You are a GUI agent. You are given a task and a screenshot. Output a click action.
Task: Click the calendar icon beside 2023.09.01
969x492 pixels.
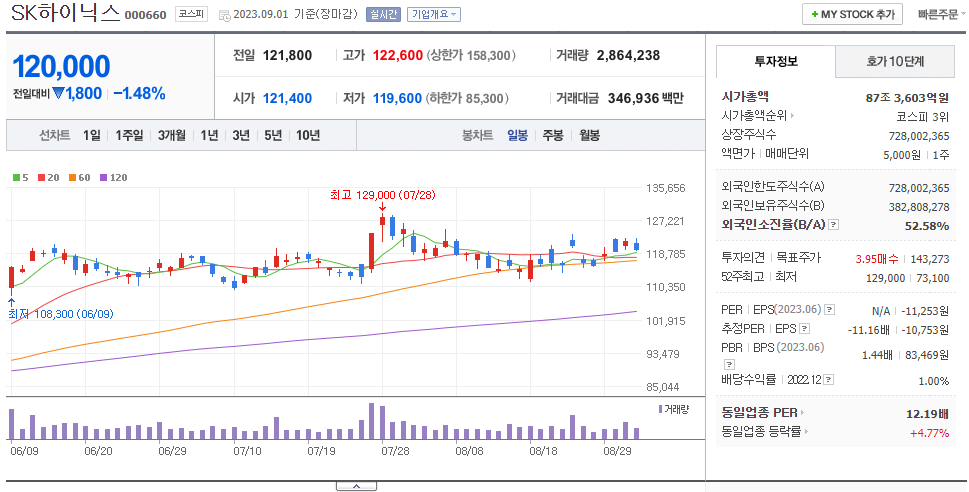224,14
